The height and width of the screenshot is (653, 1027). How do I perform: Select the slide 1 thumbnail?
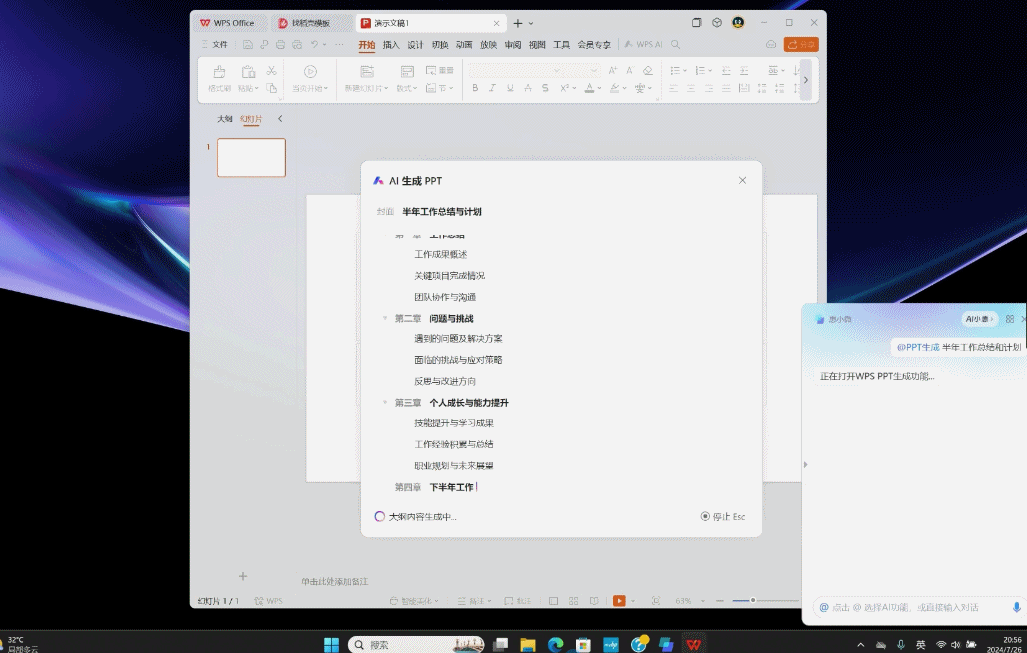(x=251, y=158)
